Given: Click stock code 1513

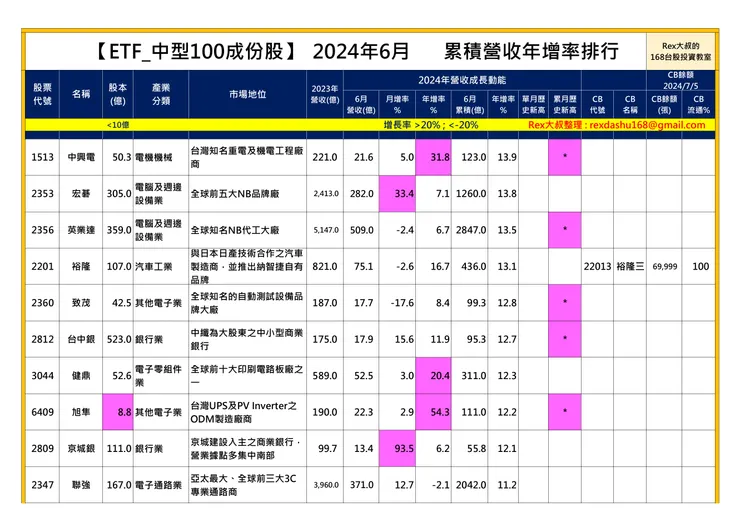Looking at the screenshot, I should [x=42, y=157].
